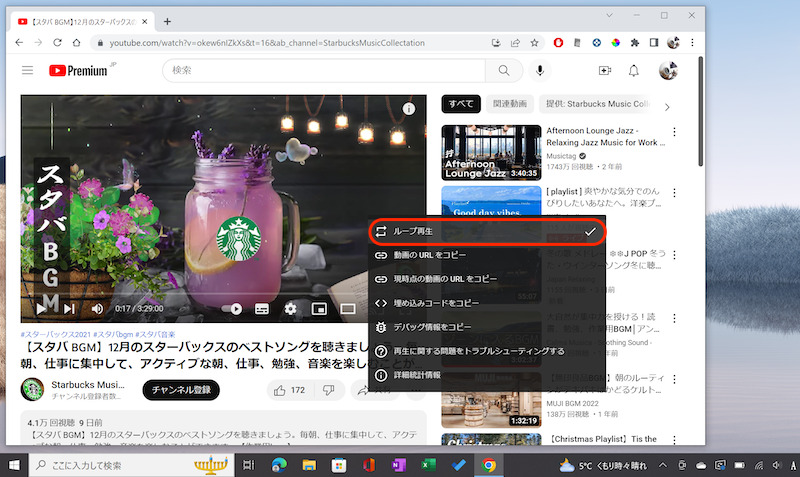Click the YouTube search input field
This screenshot has height=477, width=800.
325,70
